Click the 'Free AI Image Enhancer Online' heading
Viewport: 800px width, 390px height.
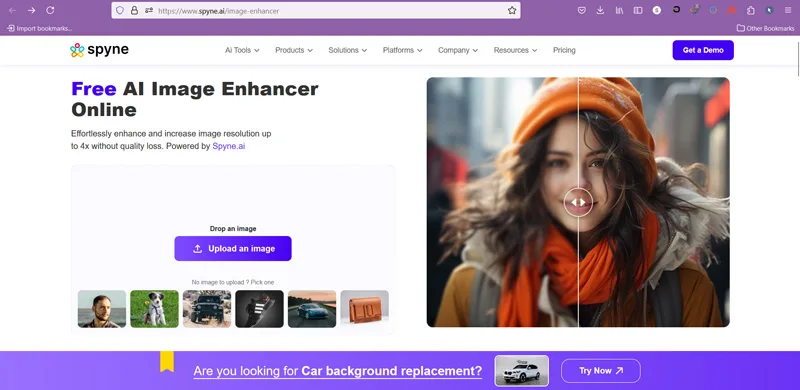[194, 99]
